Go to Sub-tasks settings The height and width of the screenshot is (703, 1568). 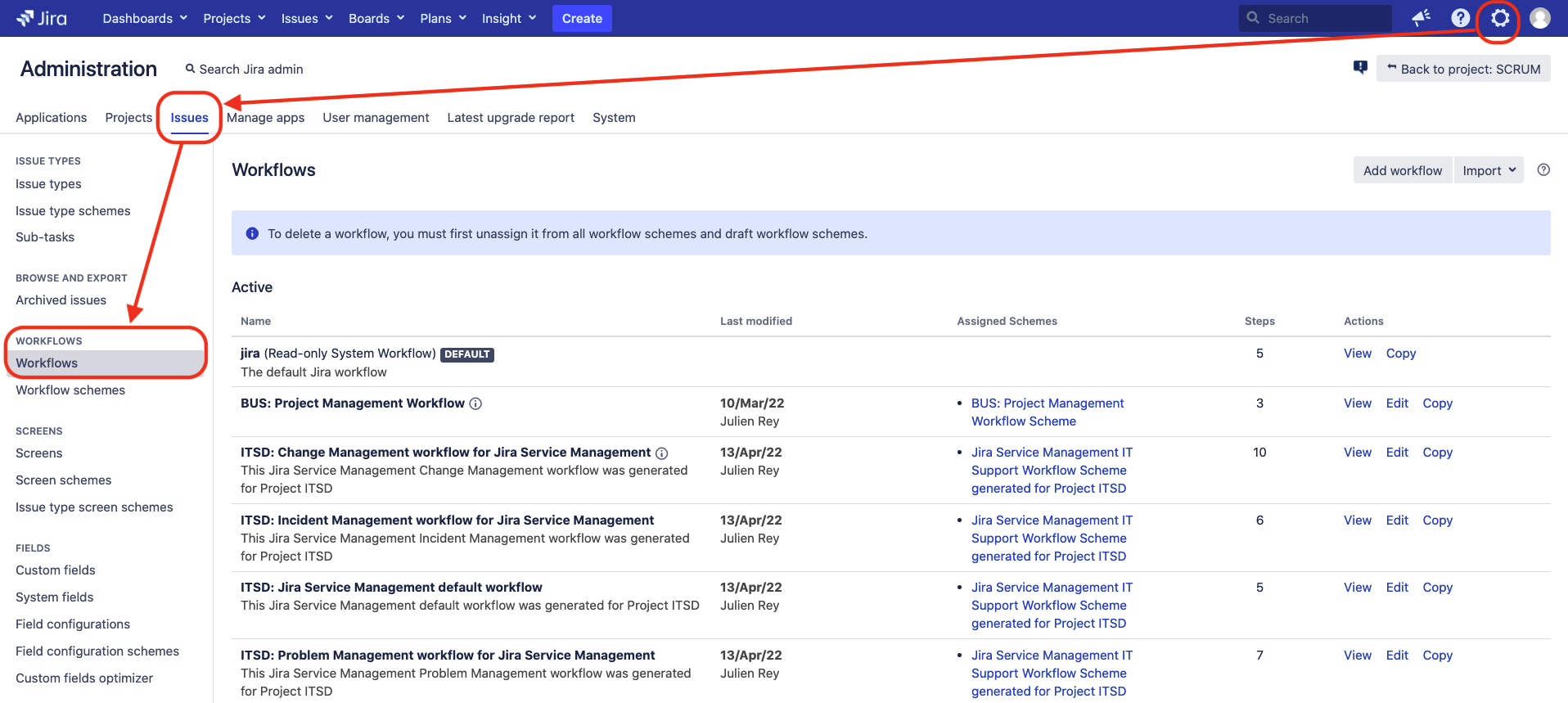click(x=45, y=237)
